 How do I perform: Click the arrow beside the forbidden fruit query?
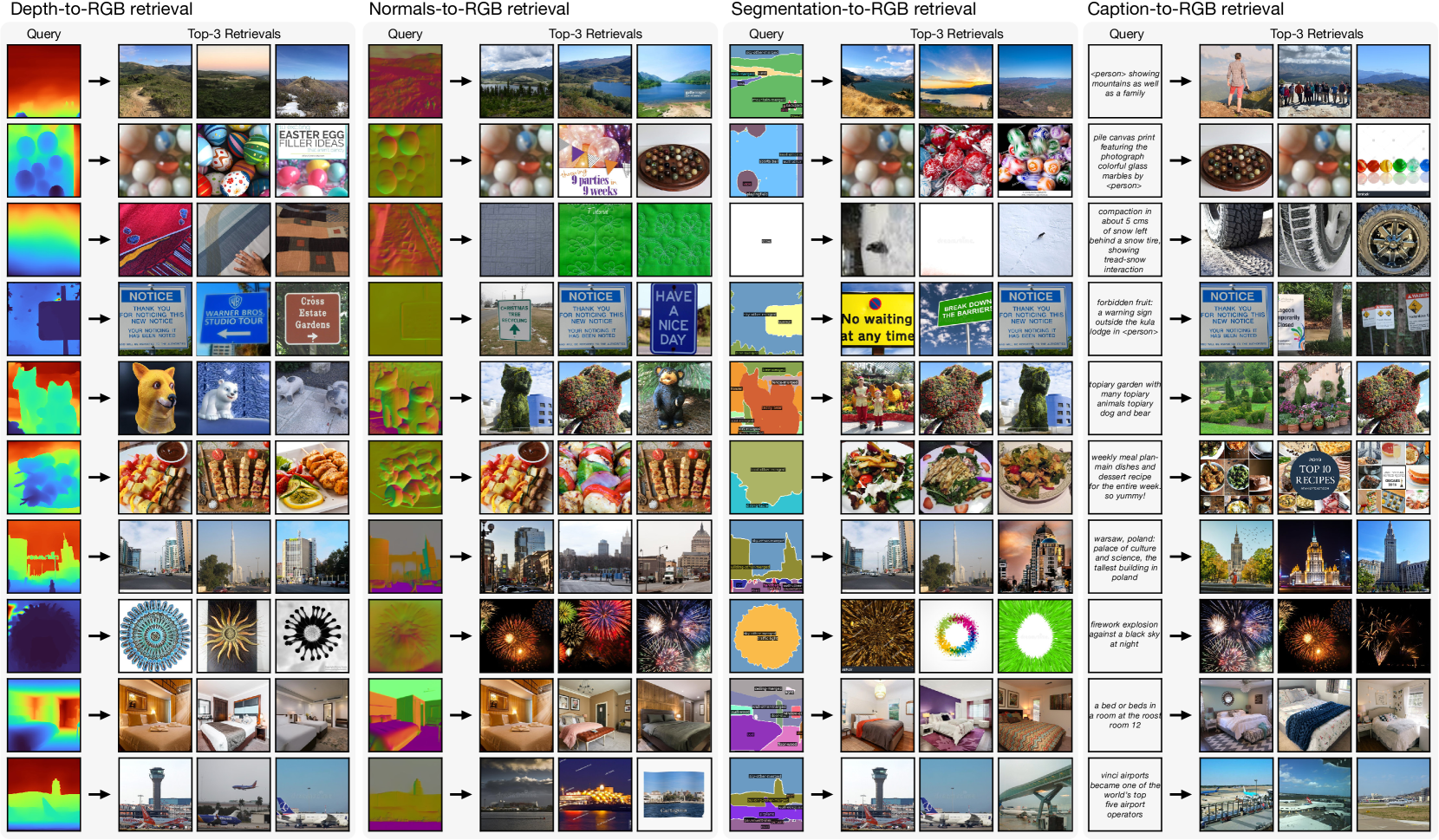coord(1180,319)
